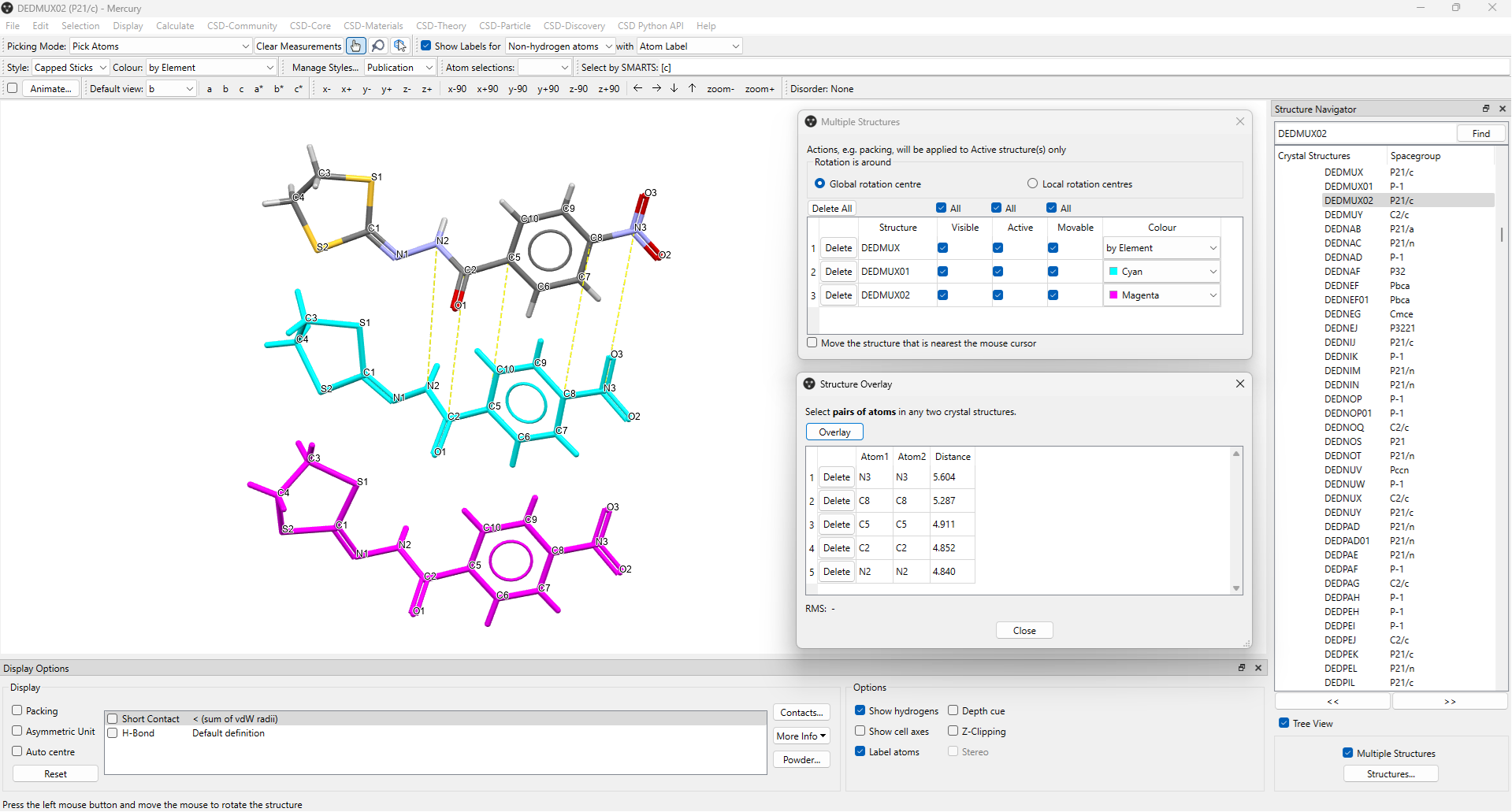Enable the Packing checkbox
1512x812 pixels.
click(x=17, y=710)
